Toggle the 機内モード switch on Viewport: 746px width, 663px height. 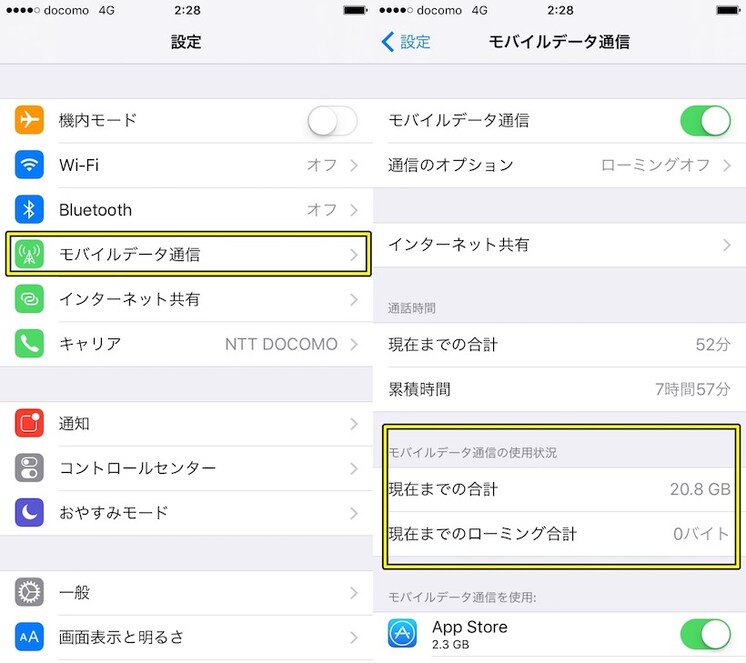[332, 121]
